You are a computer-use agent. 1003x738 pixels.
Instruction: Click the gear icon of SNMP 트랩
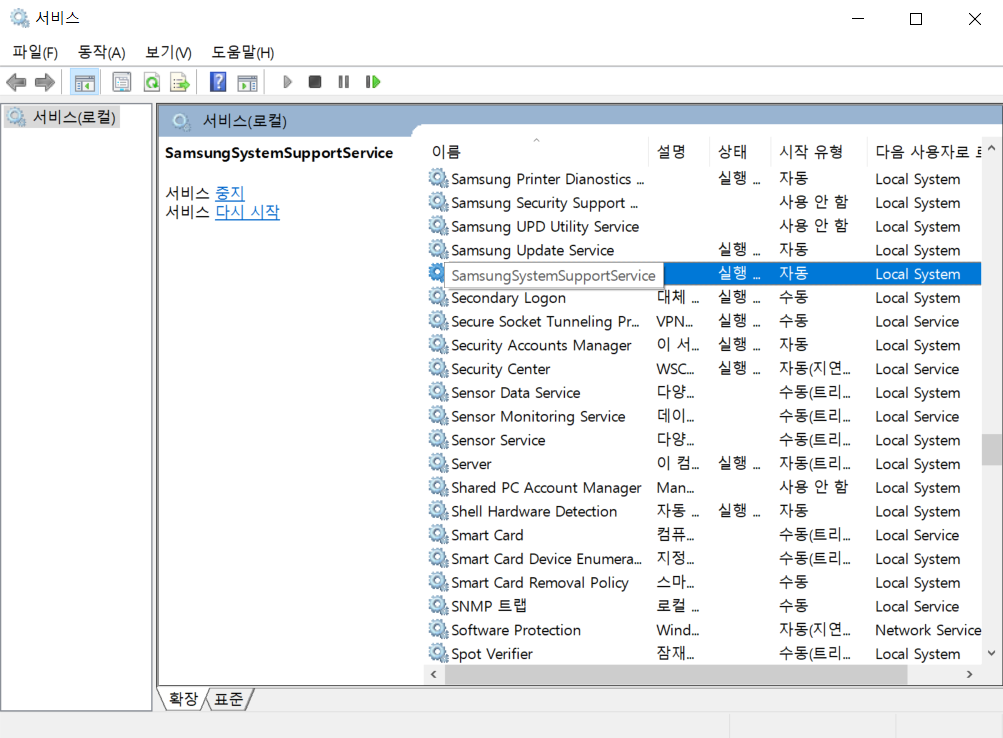pyautogui.click(x=438, y=606)
